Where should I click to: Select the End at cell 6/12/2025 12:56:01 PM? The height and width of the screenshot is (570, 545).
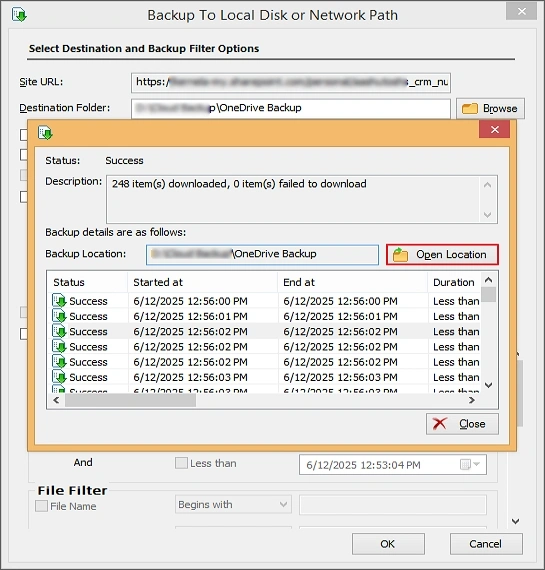(x=340, y=316)
